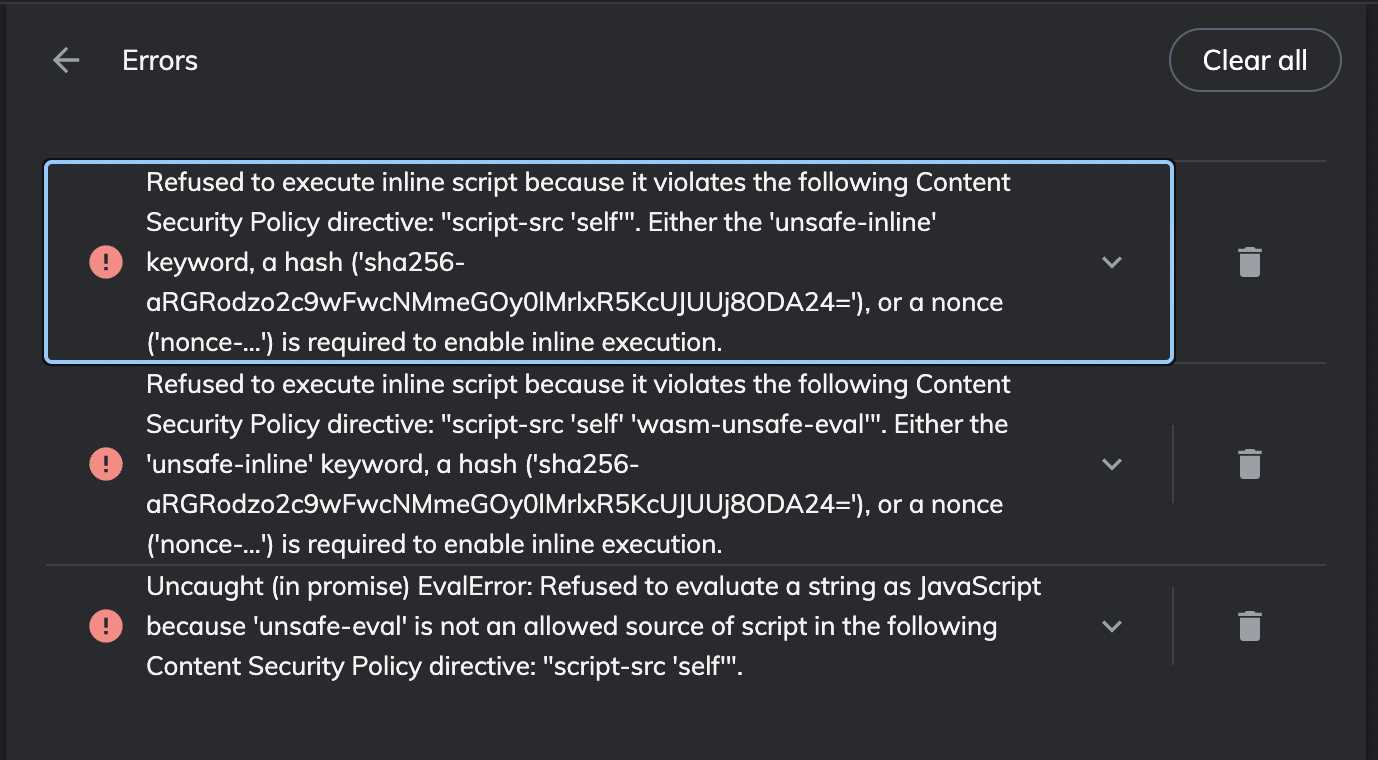
Task: Delete the wasm-unsafe-eval error entry
Action: (1248, 463)
